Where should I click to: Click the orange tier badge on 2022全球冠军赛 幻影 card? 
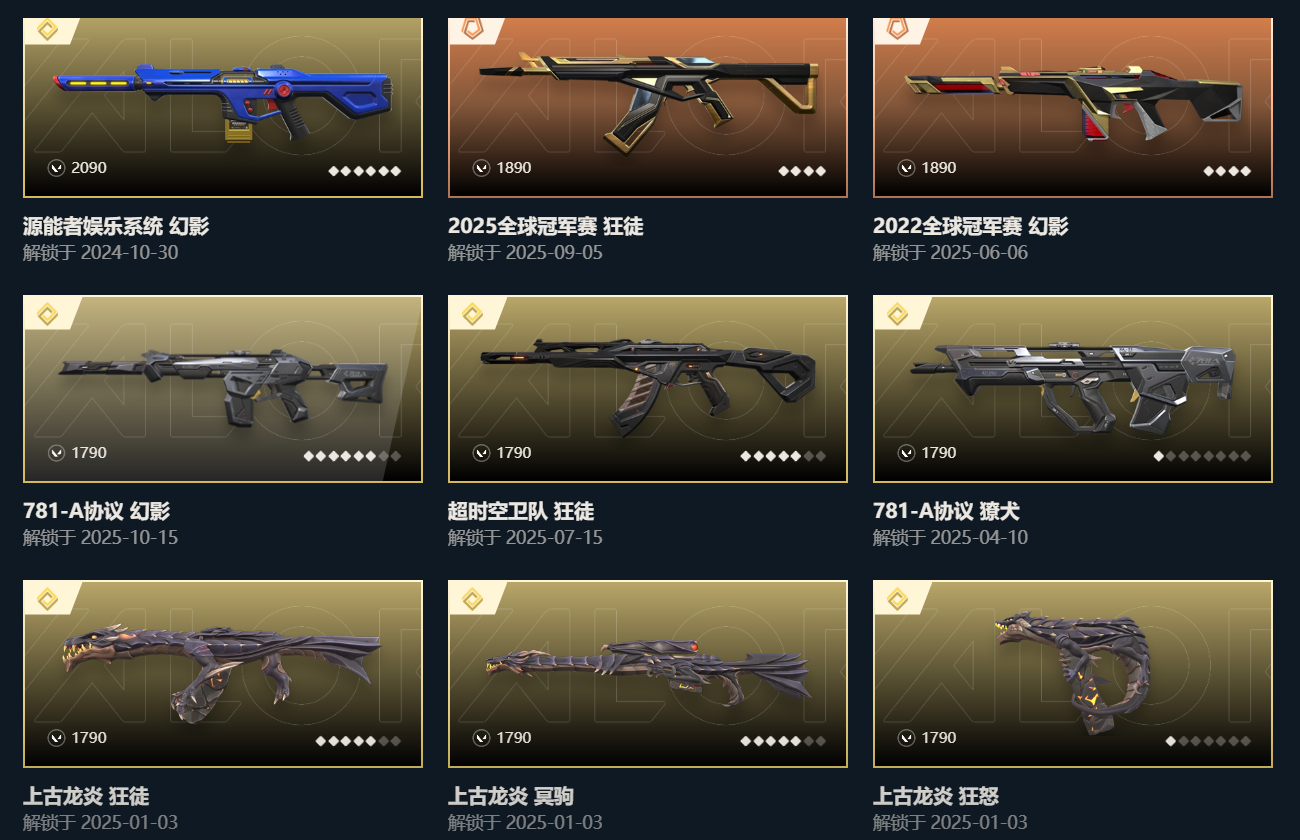click(897, 29)
